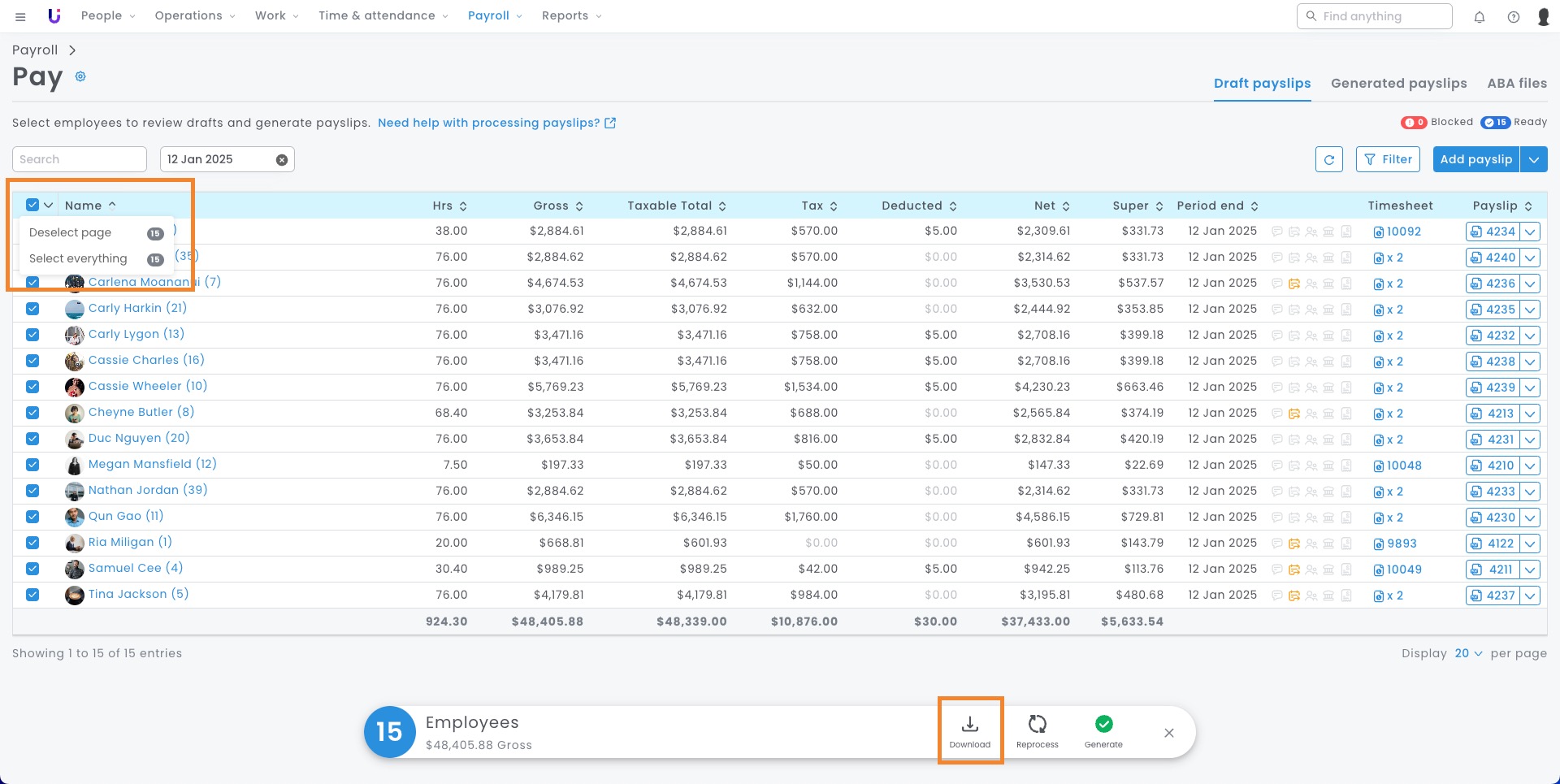Toggle the select-all header checkbox
Image resolution: width=1560 pixels, height=784 pixels.
pos(32,206)
